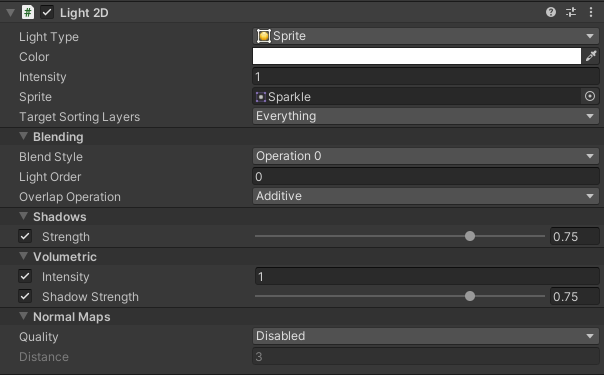Click the Sprite light type icon

coord(263,36)
